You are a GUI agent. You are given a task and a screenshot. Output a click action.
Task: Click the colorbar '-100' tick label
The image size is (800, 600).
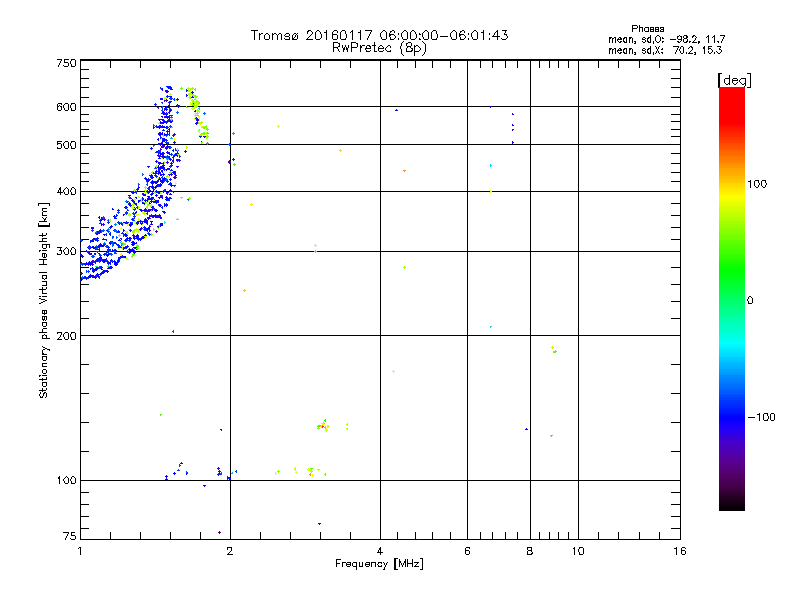coord(761,417)
